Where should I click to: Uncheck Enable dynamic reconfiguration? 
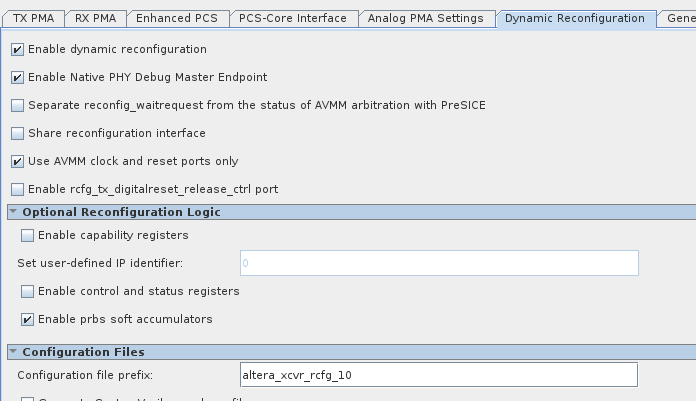click(18, 49)
